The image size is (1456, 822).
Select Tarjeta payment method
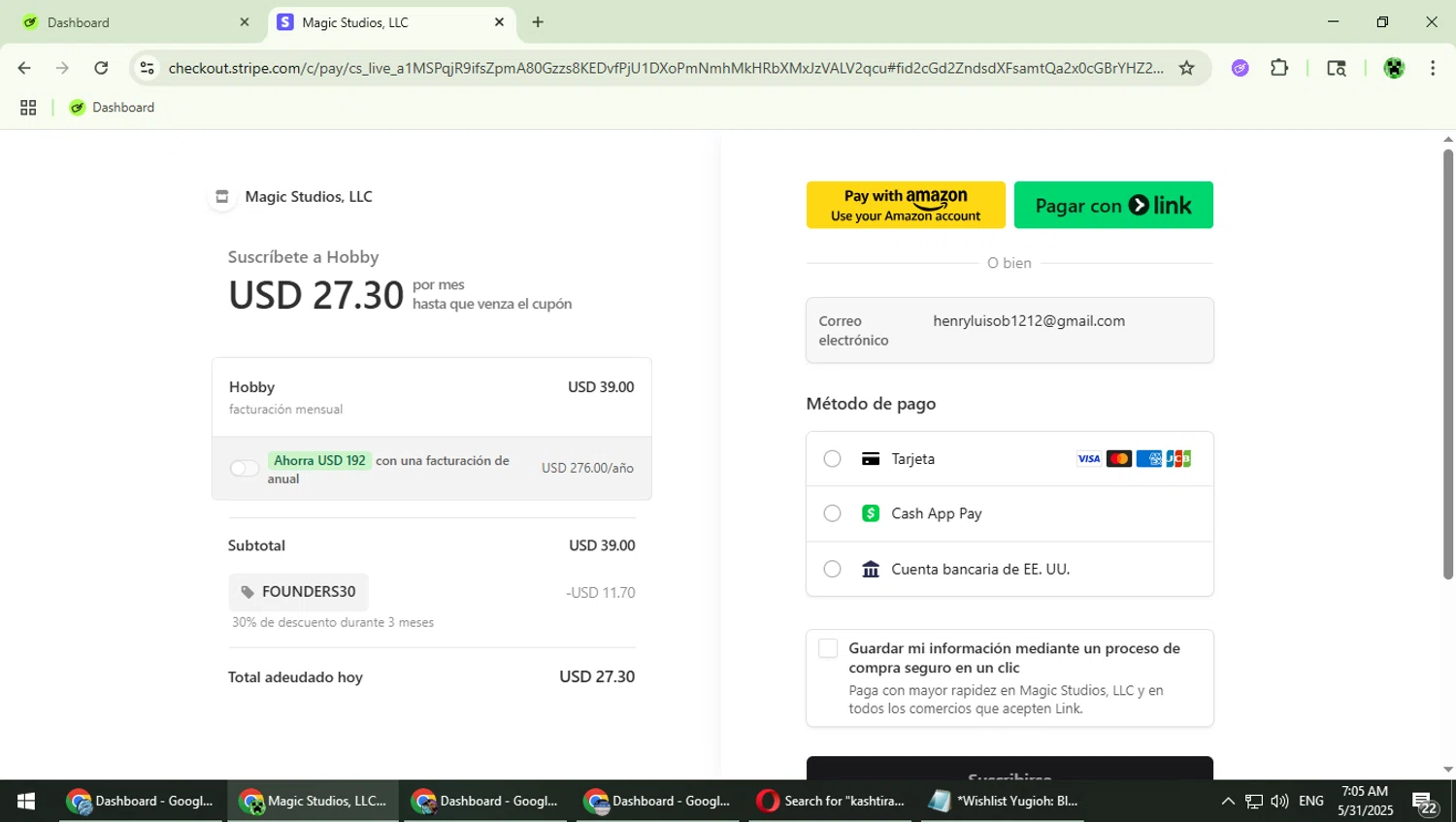click(x=1009, y=459)
